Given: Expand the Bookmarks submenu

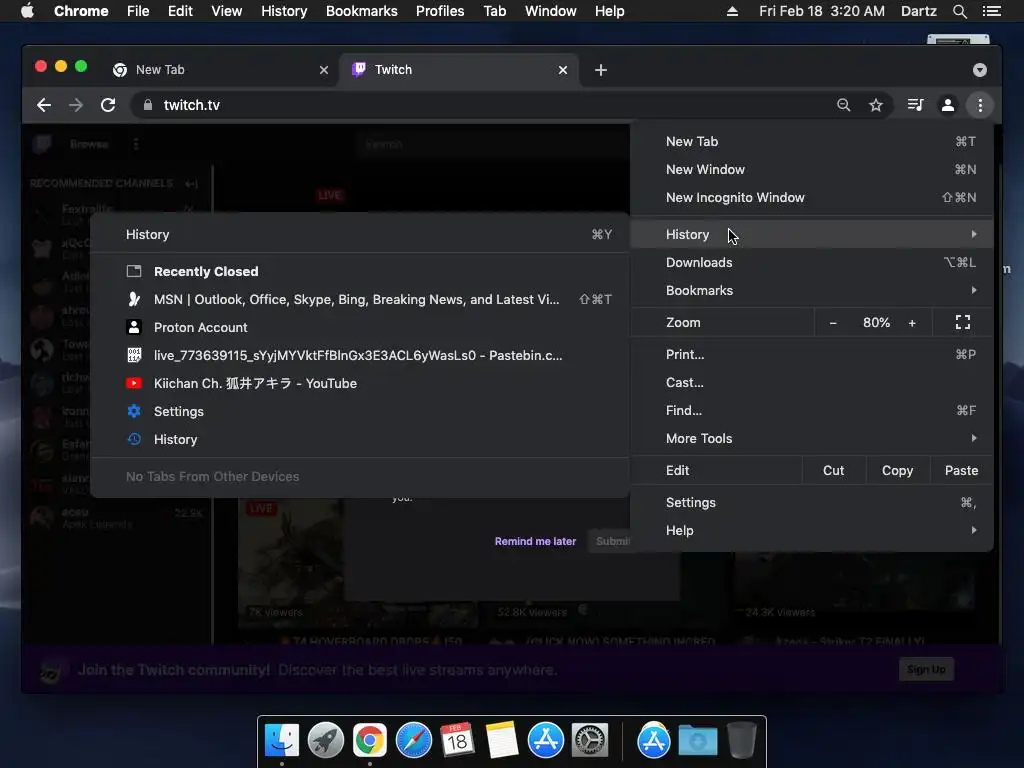Looking at the screenshot, I should 812,291.
